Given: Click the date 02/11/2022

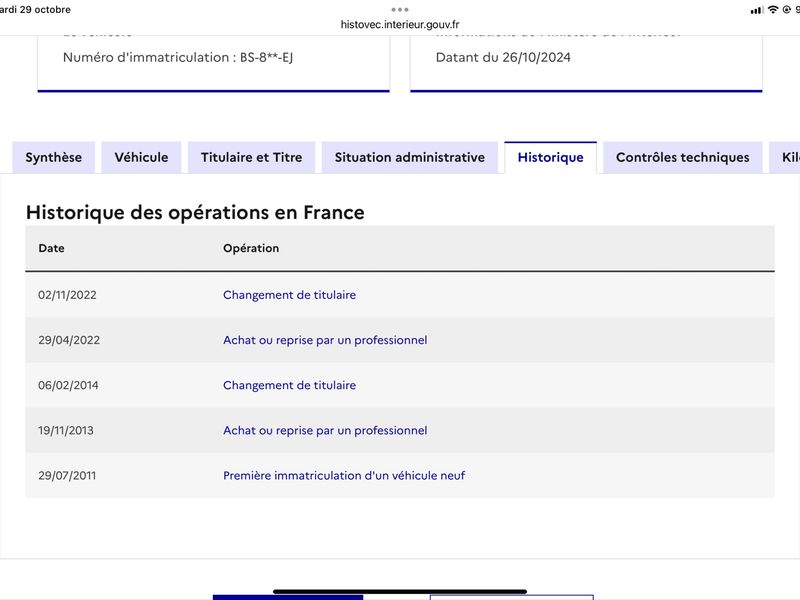Looking at the screenshot, I should 67,295.
